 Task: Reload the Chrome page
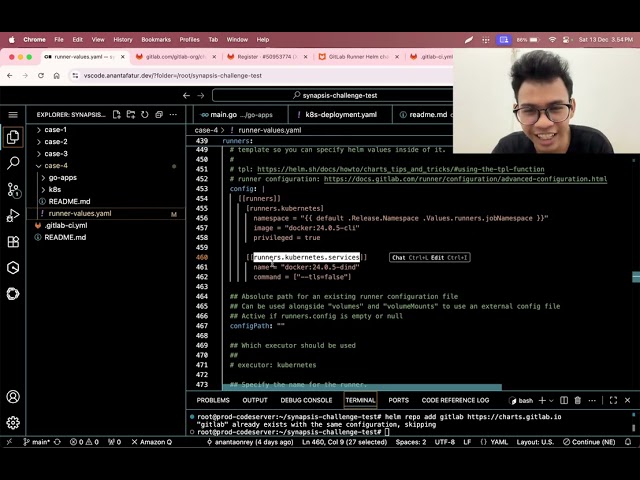coord(41,76)
